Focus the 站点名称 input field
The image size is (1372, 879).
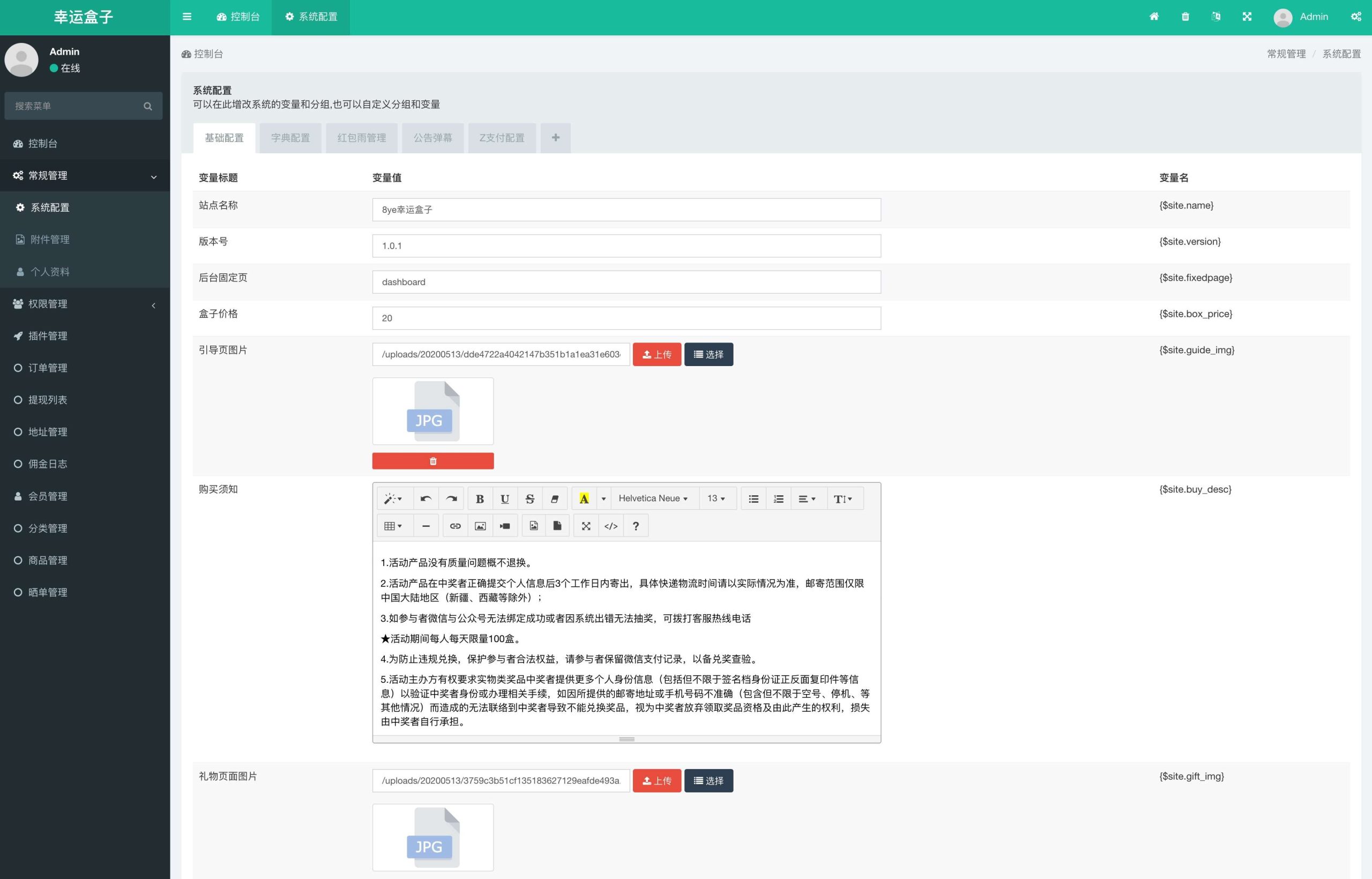626,210
